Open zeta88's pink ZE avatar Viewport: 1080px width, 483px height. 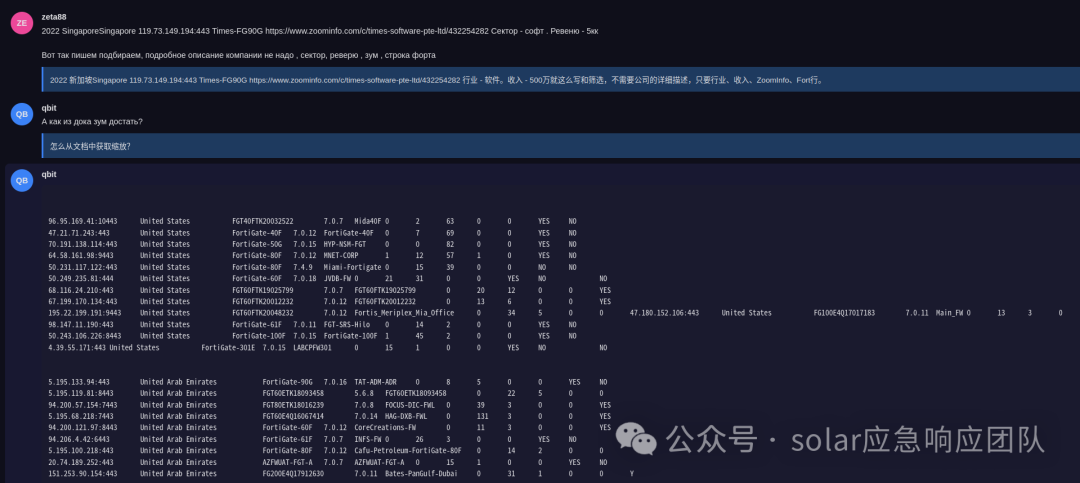(x=22, y=23)
